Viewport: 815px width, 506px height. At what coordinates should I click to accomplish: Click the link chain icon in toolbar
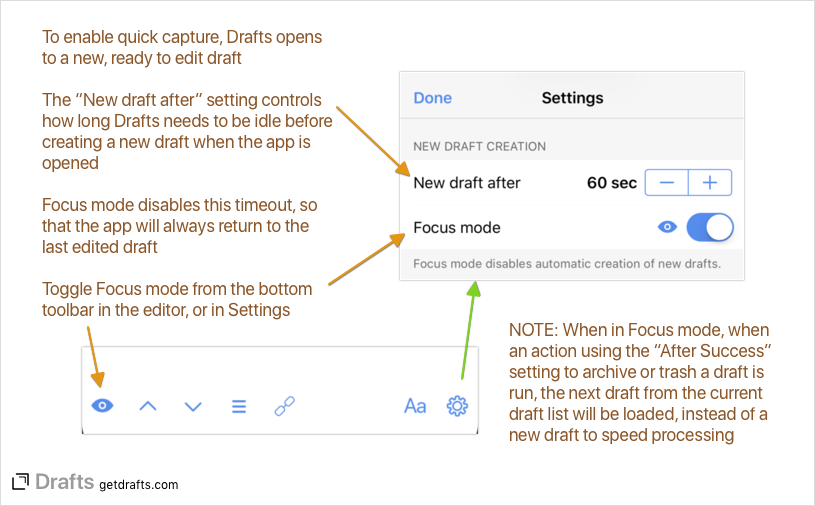coord(284,406)
